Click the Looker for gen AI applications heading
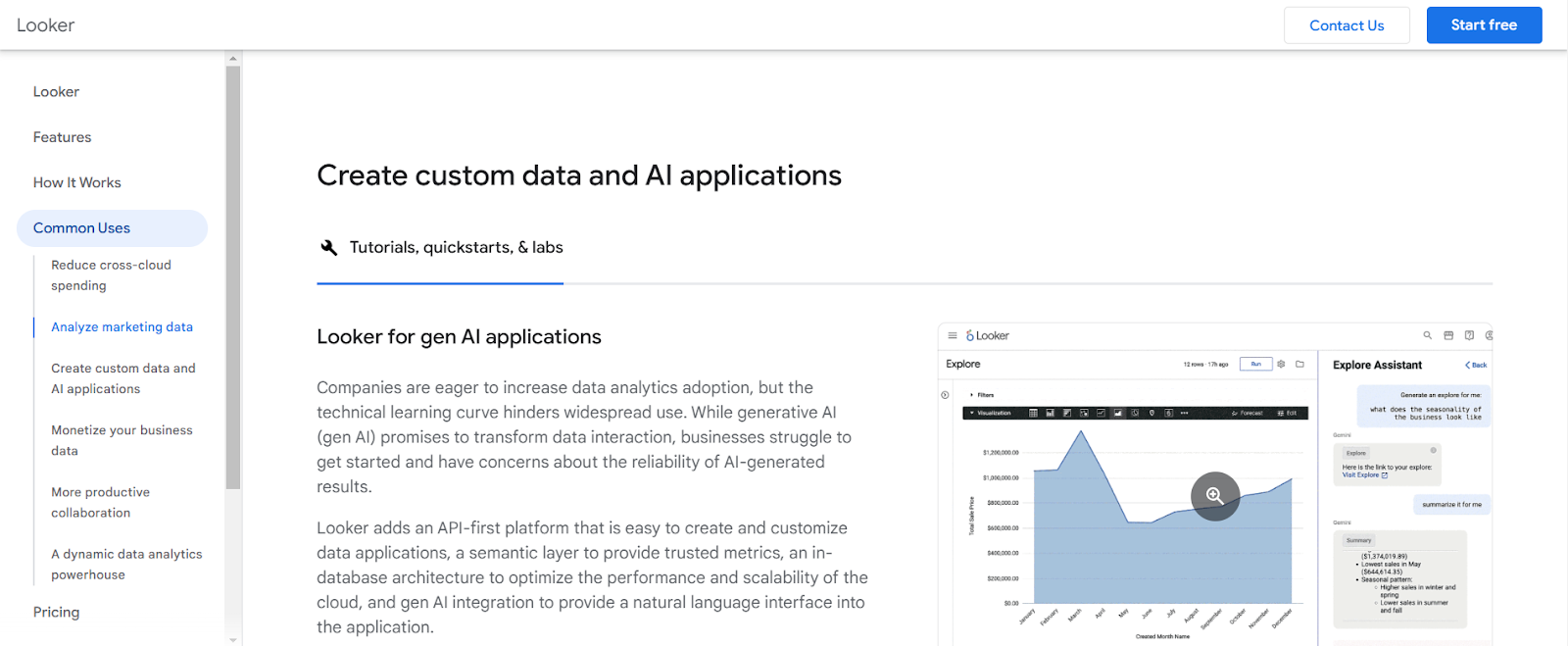 point(459,336)
